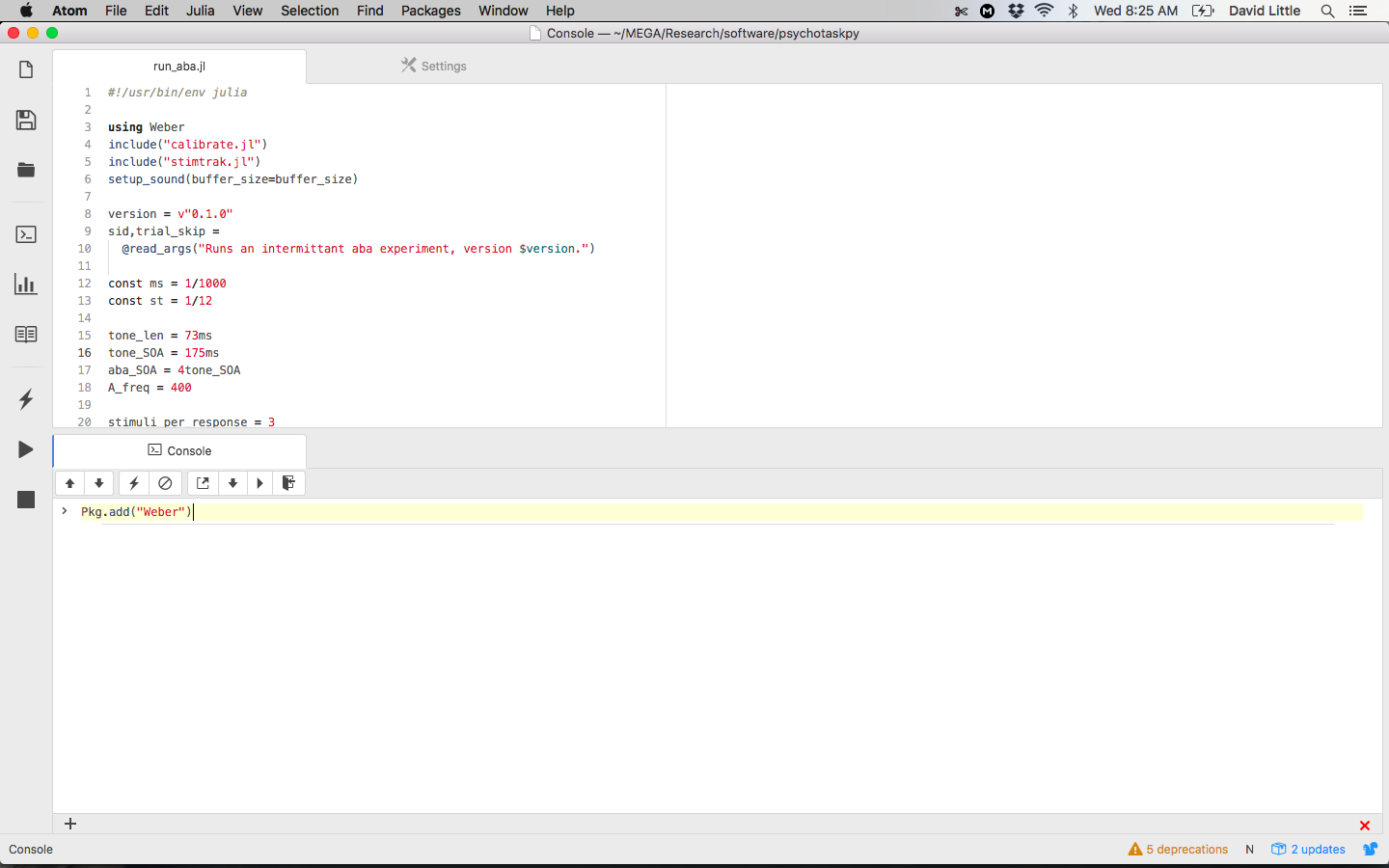This screenshot has width=1389, height=868.
Task: Open the folder icon in left sidebar
Action: point(26,170)
